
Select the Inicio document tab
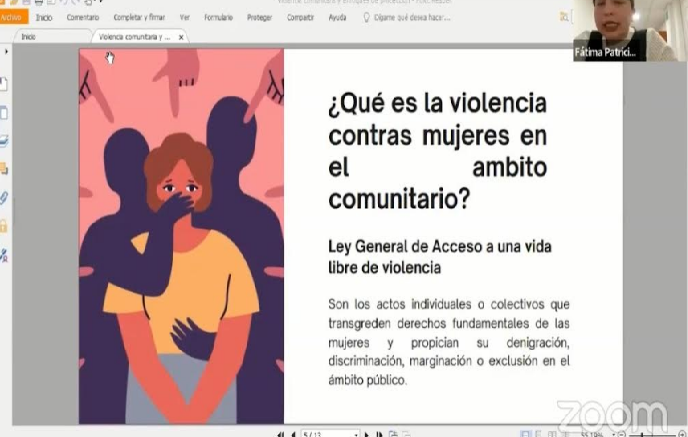pos(28,35)
